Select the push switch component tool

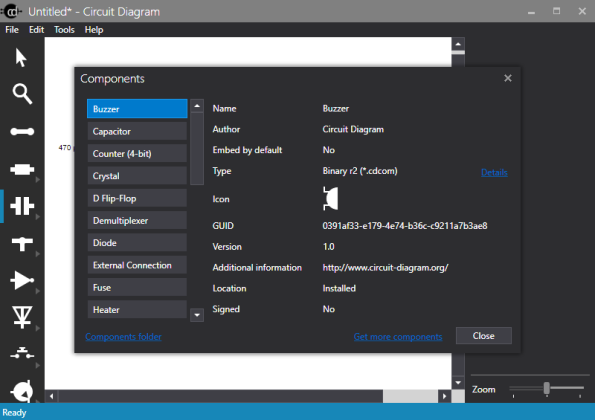pyautogui.click(x=22, y=354)
